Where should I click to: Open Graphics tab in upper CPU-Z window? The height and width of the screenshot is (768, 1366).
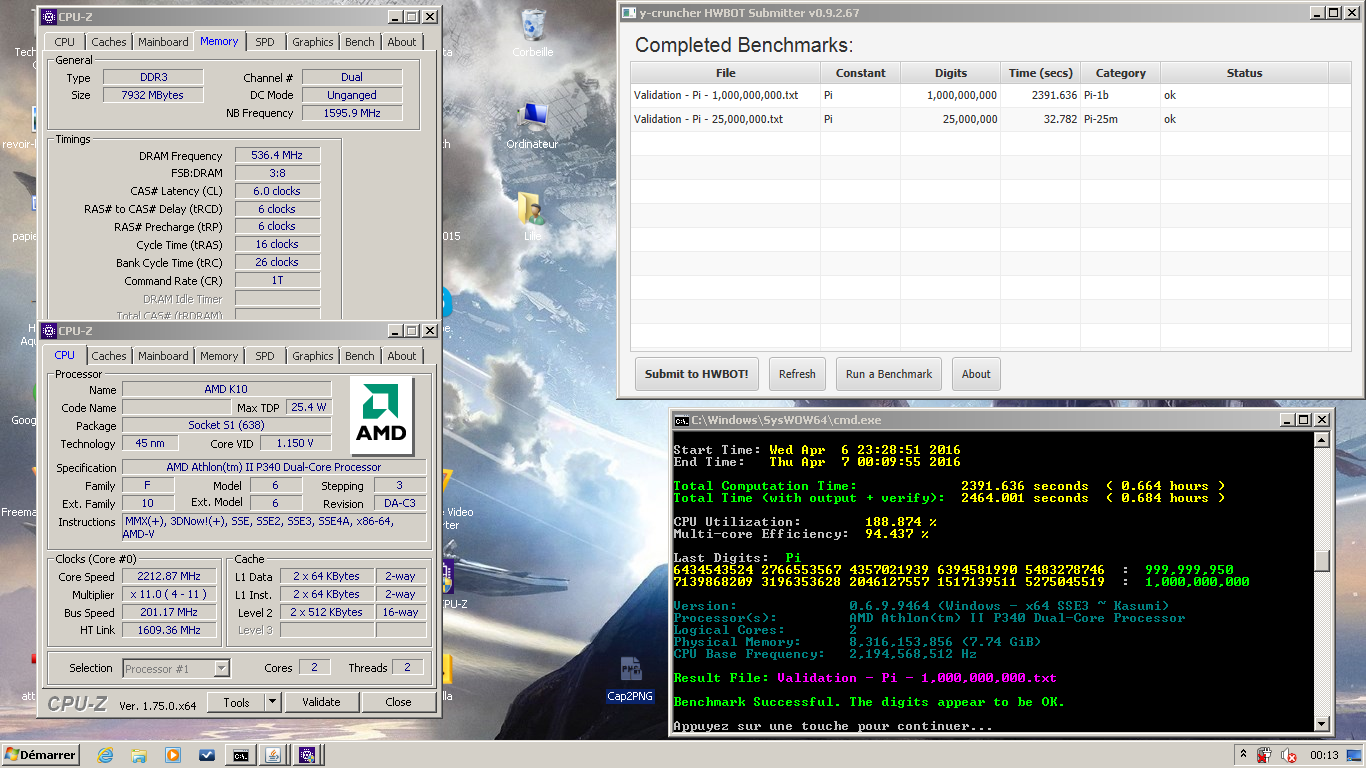pos(313,42)
